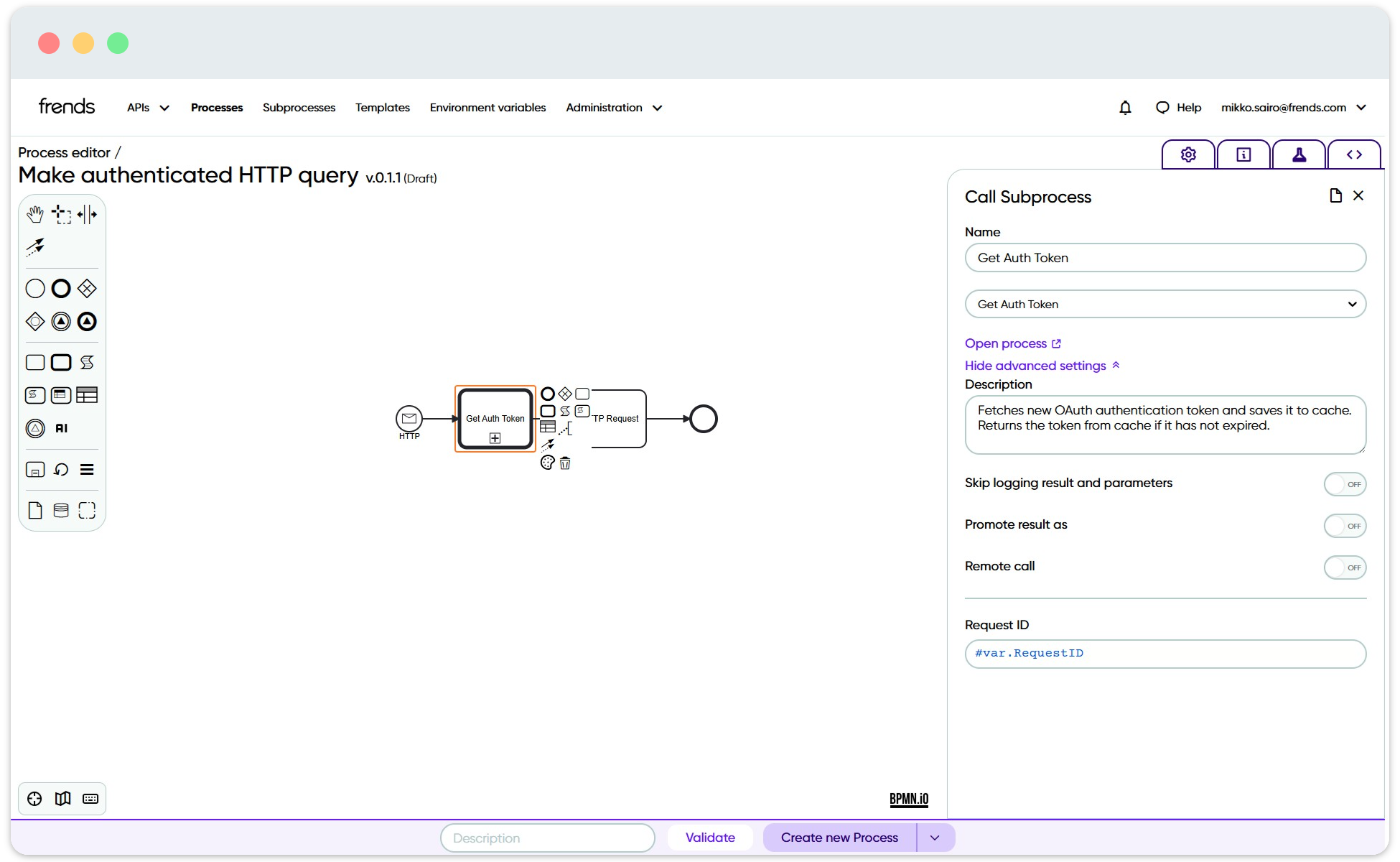Turn on the Remote call toggle
1400x862 pixels.
(1345, 567)
